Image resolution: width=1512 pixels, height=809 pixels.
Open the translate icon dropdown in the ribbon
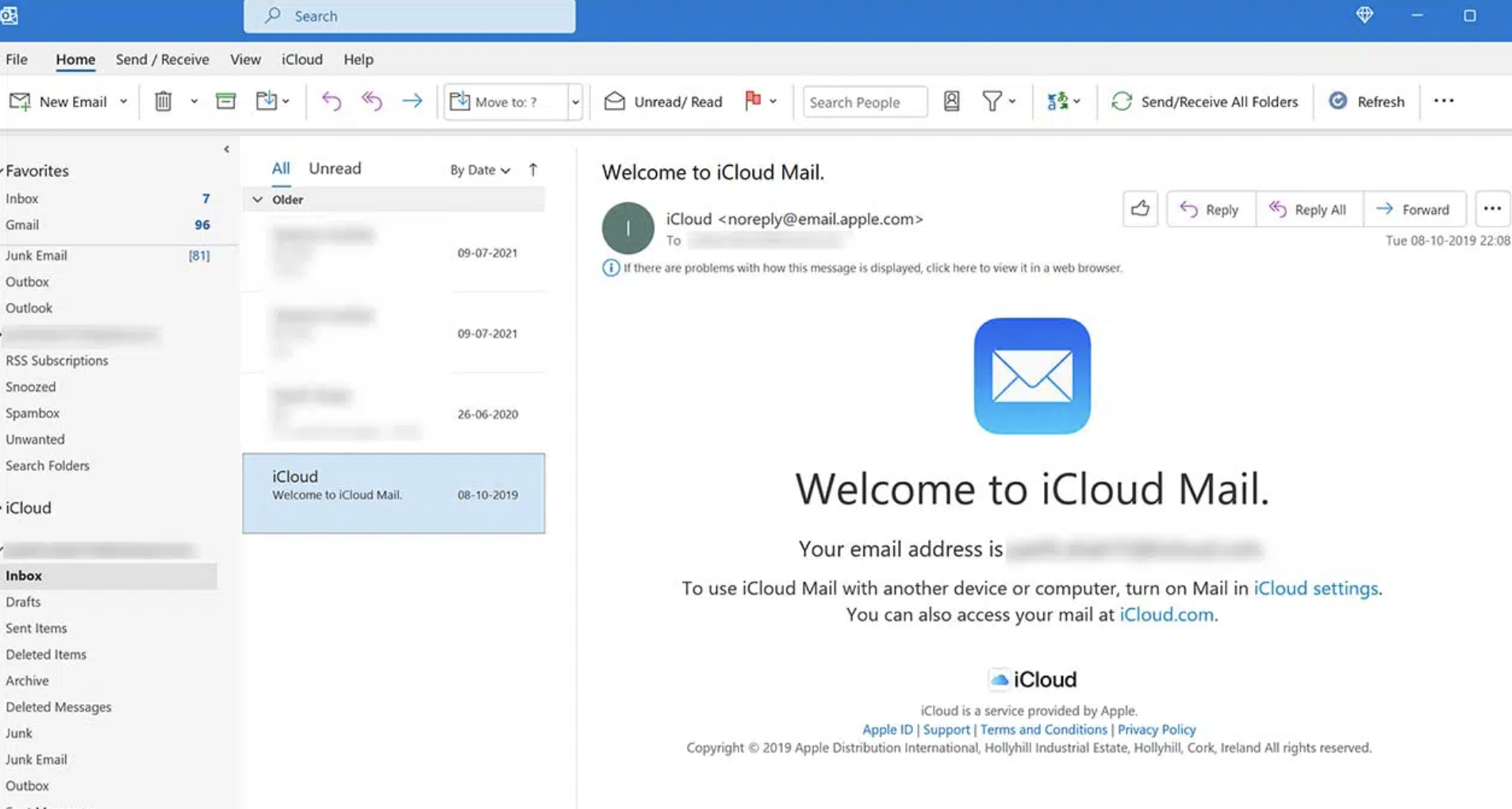1064,102
